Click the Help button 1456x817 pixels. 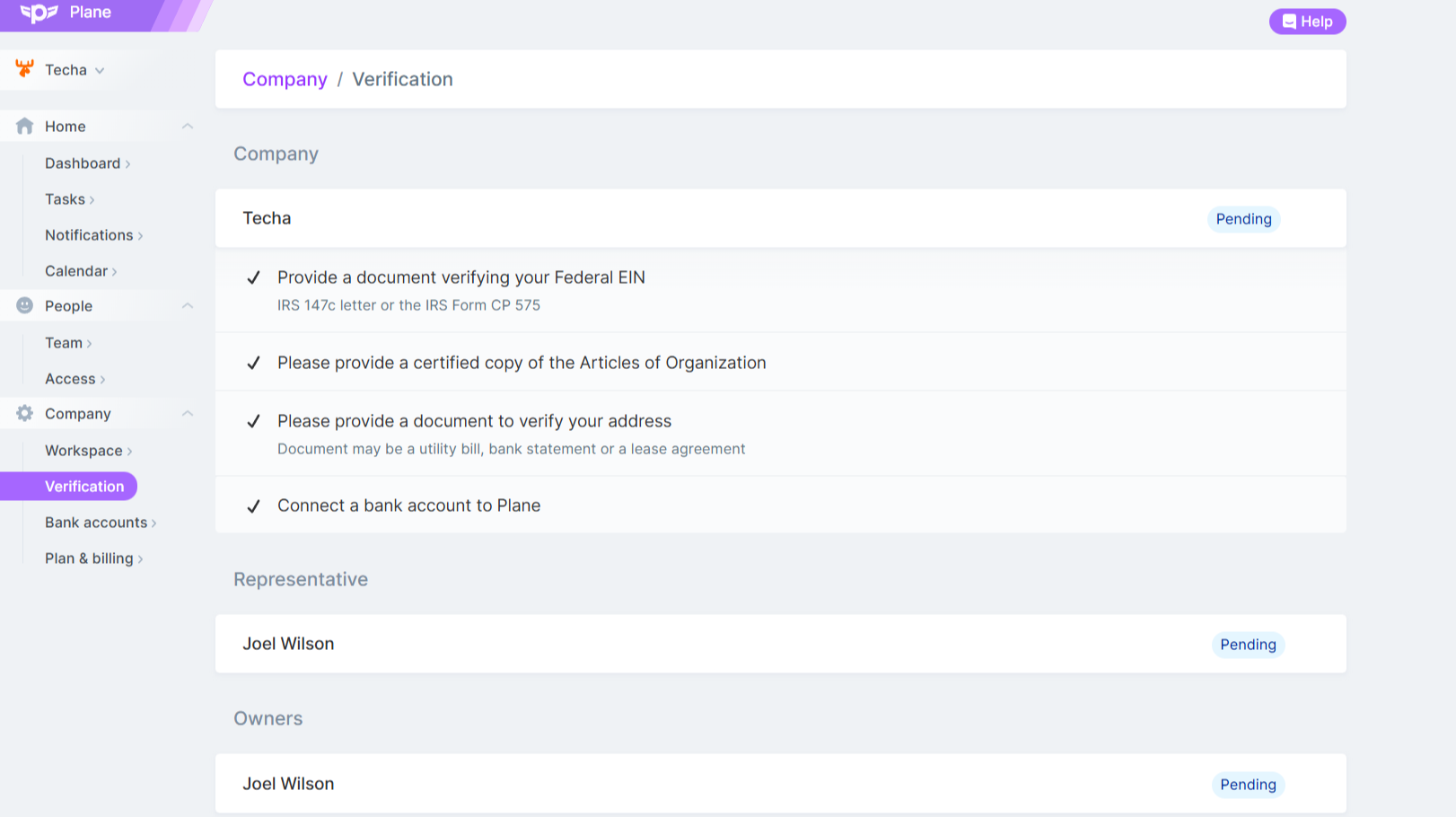pos(1307,22)
